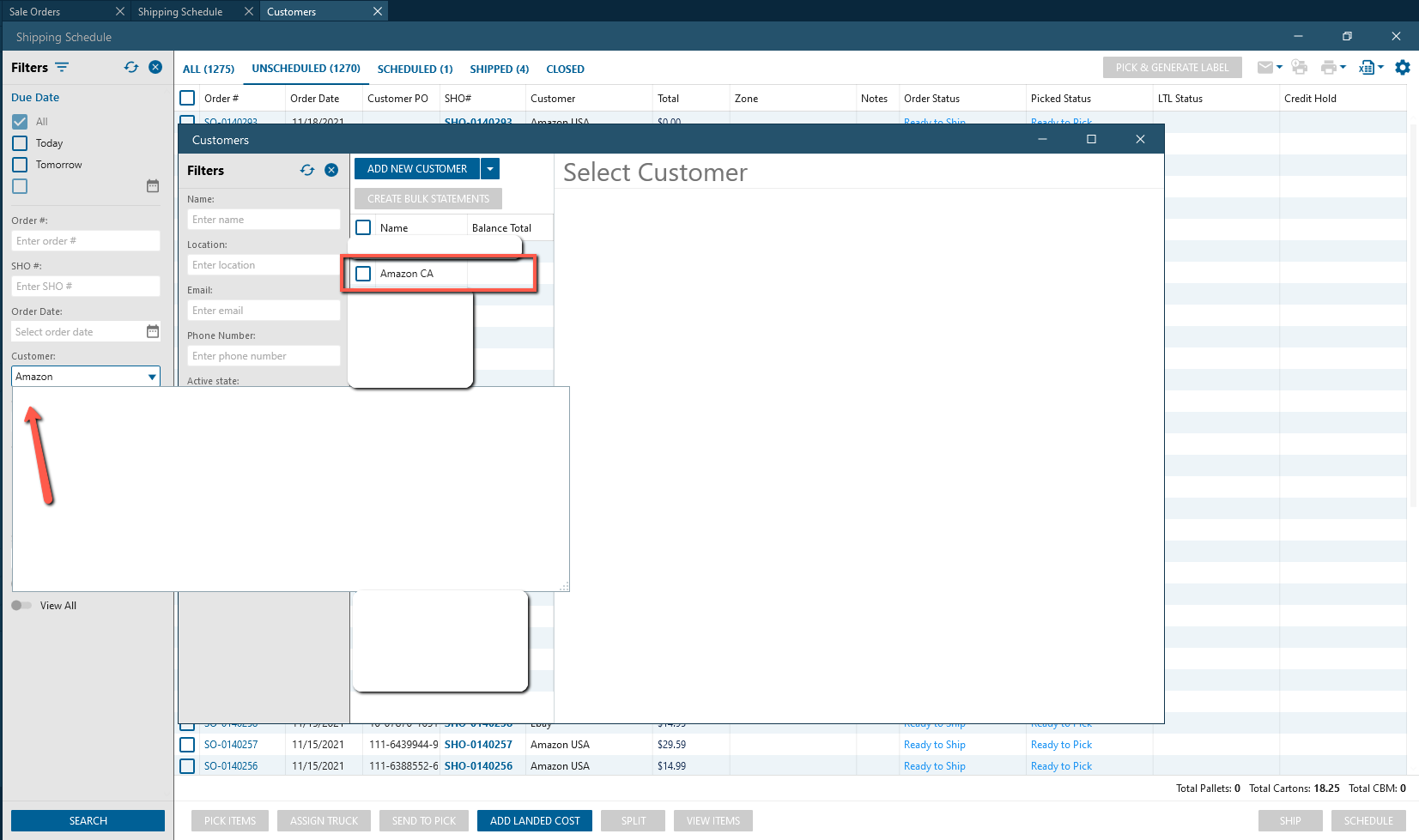
Task: Close the Sale Orders tab
Action: pyautogui.click(x=120, y=11)
